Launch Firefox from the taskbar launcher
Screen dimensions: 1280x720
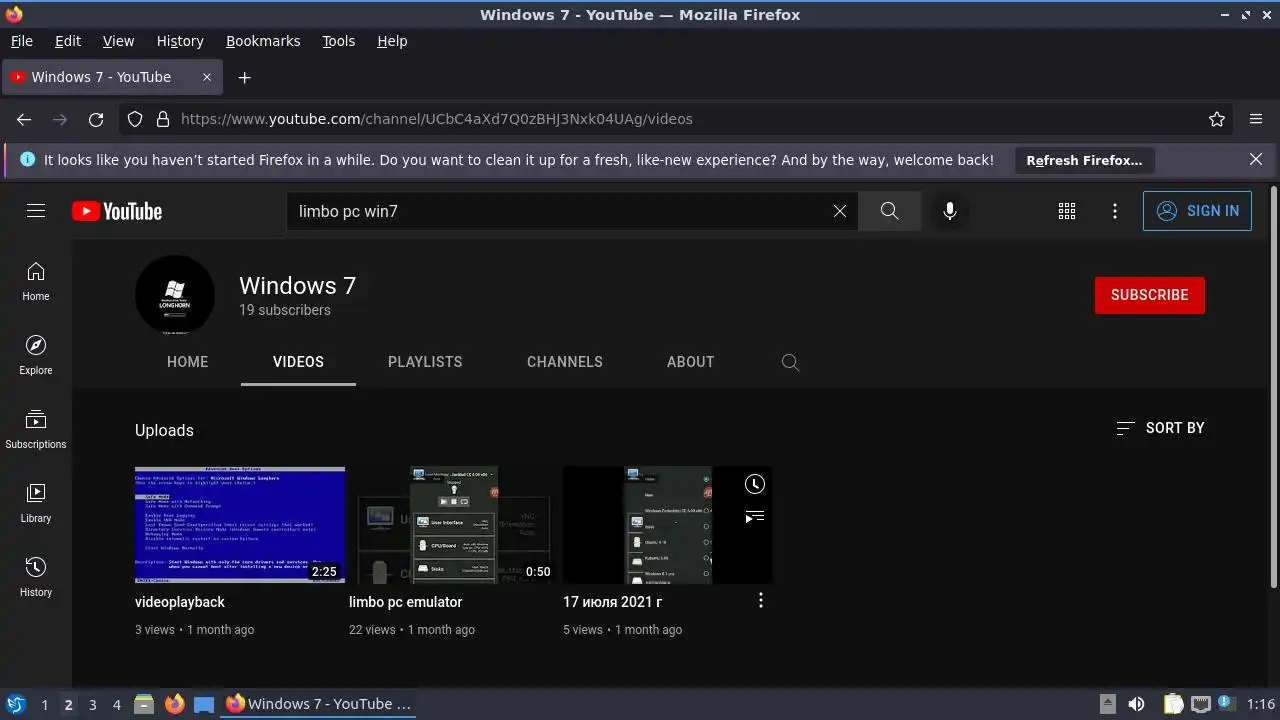pos(174,704)
